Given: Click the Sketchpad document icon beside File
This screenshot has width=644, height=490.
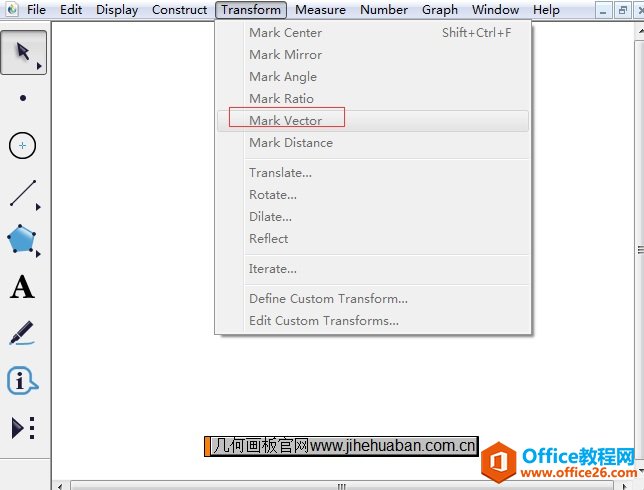Looking at the screenshot, I should point(12,9).
